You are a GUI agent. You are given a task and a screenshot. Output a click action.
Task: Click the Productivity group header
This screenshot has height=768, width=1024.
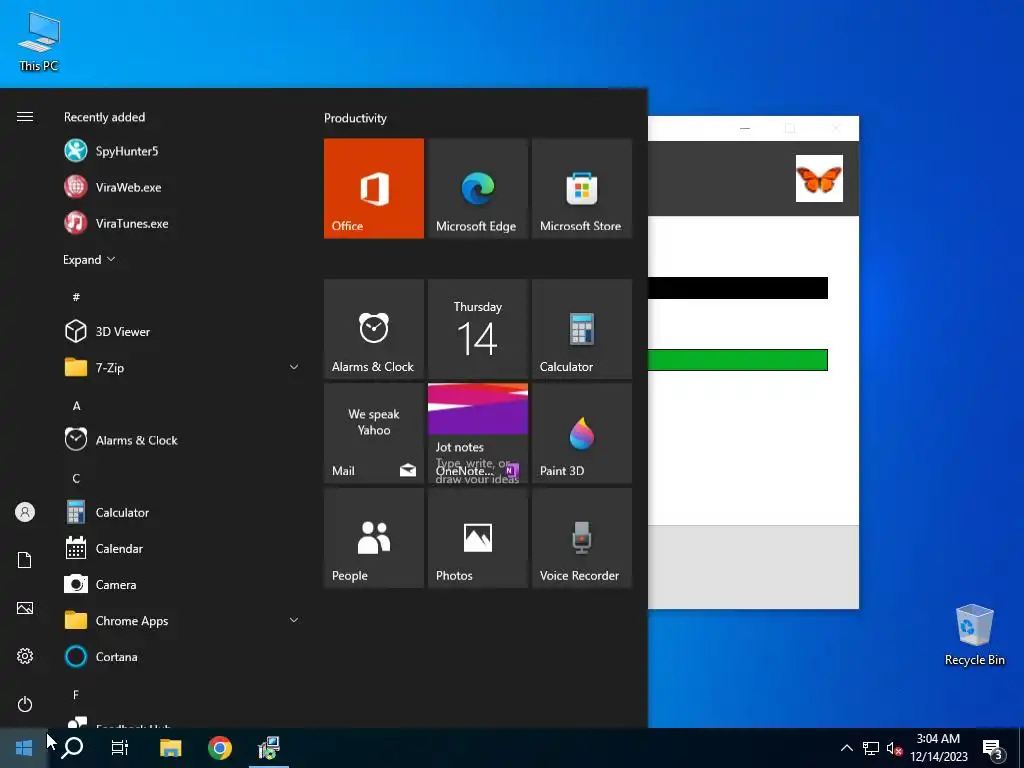355,118
